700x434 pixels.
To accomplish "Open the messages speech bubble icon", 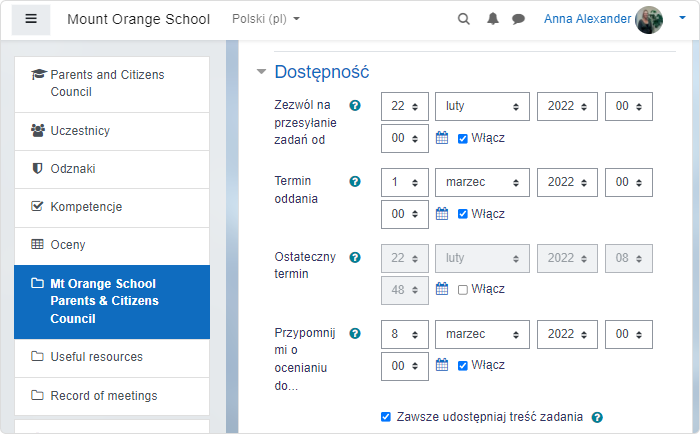I will pyautogui.click(x=518, y=19).
